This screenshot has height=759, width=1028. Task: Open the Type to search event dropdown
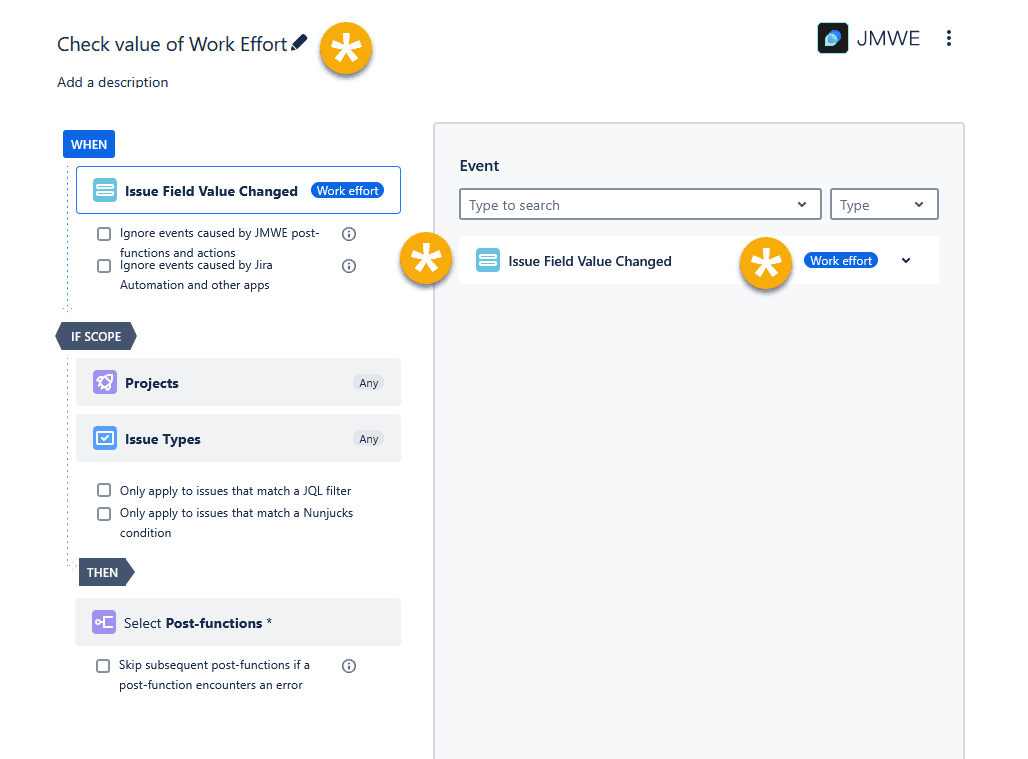(x=640, y=205)
